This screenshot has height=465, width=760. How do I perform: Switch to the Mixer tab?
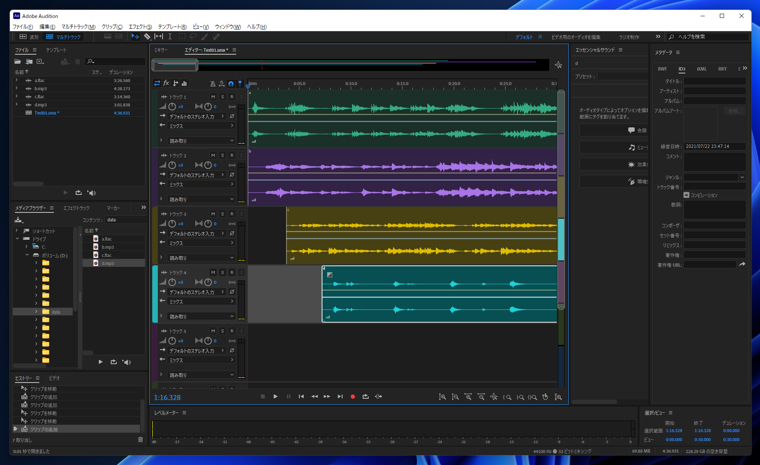point(161,50)
